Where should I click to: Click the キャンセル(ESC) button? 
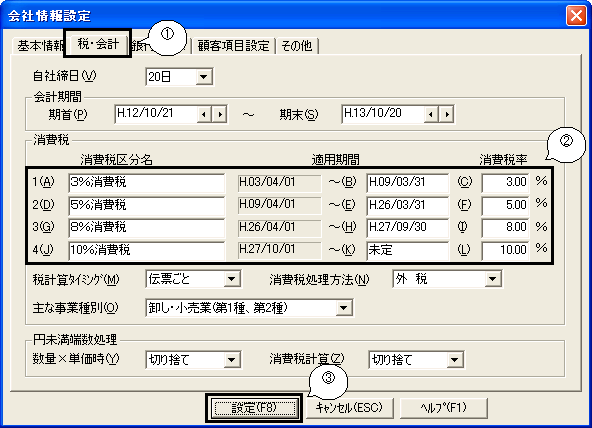pos(349,408)
